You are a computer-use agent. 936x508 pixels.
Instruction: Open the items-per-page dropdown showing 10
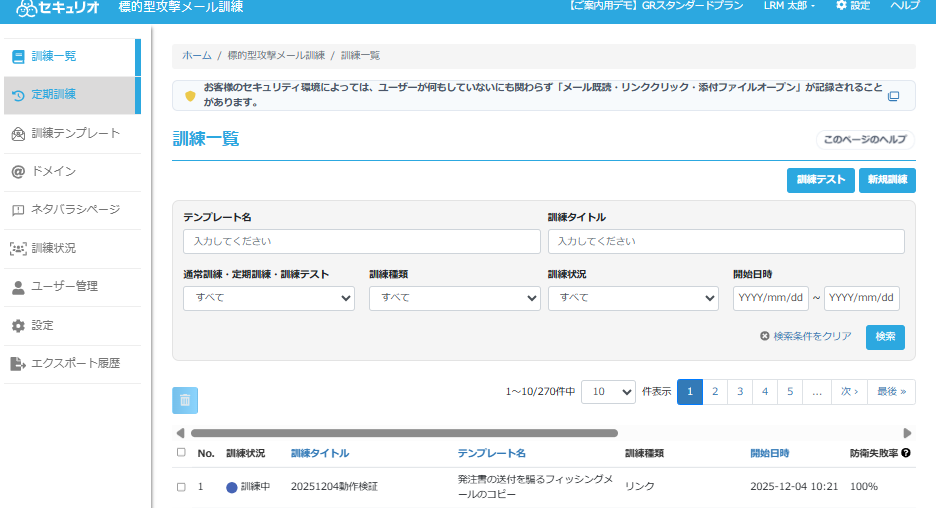point(608,392)
